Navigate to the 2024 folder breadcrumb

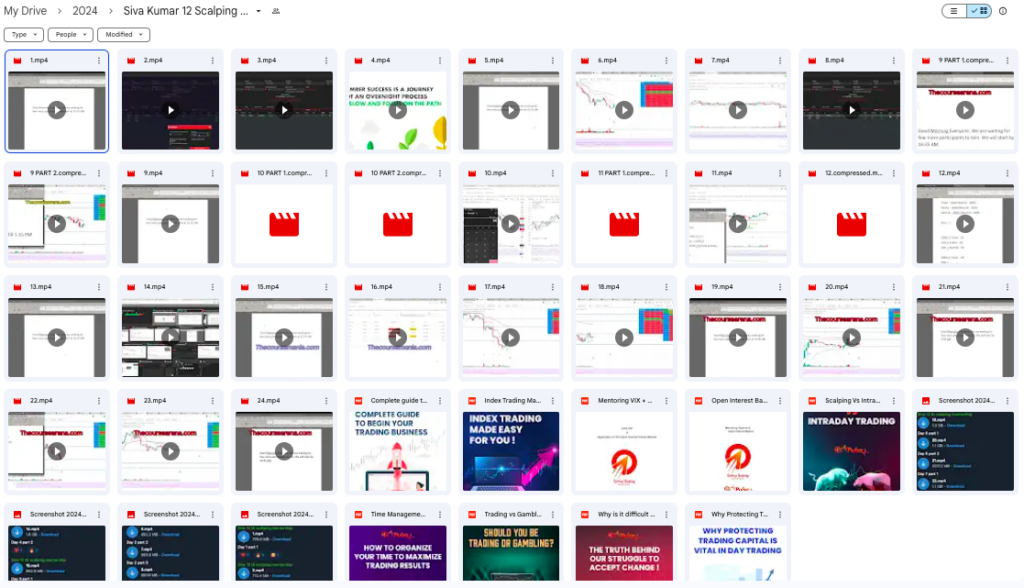(85, 11)
